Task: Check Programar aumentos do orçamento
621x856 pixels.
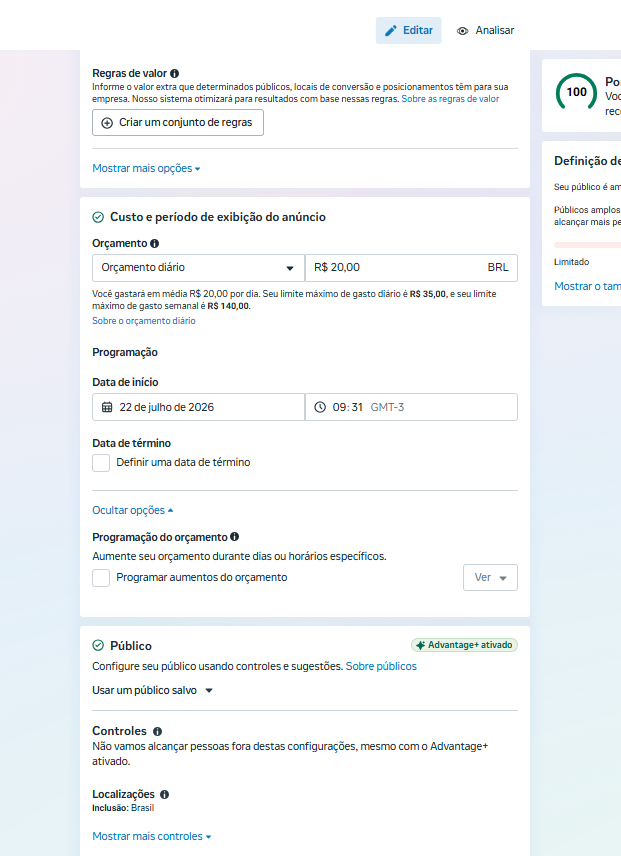Action: click(x=101, y=578)
